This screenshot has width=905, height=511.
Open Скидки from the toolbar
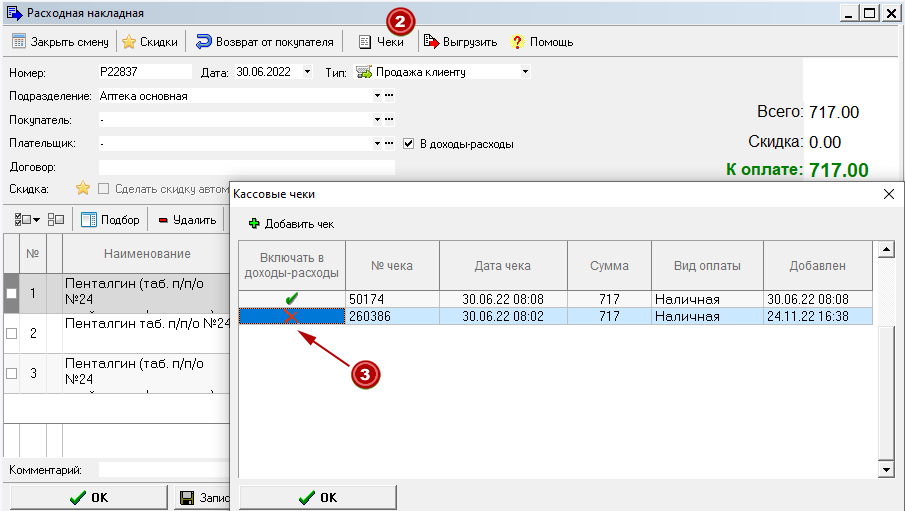pyautogui.click(x=150, y=42)
